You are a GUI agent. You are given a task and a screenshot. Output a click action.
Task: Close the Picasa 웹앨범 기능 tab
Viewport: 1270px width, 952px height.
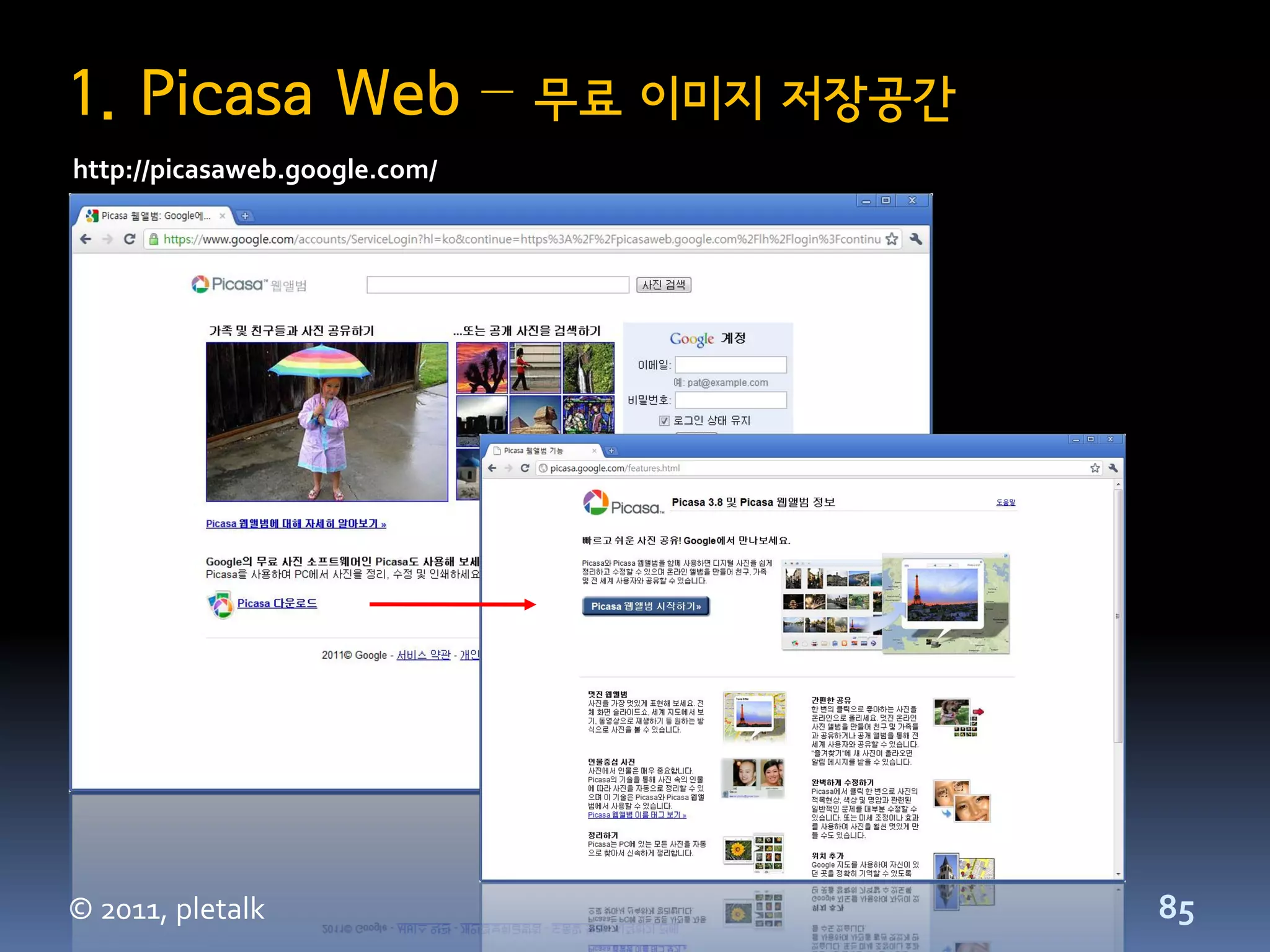tap(594, 451)
